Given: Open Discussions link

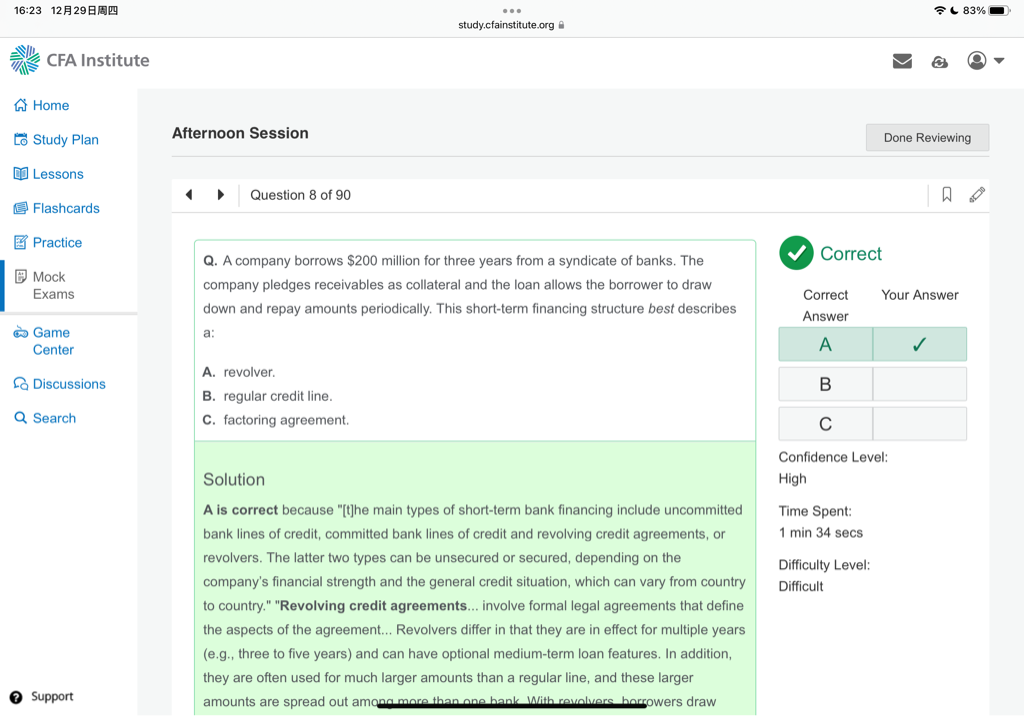Looking at the screenshot, I should pyautogui.click(x=69, y=384).
